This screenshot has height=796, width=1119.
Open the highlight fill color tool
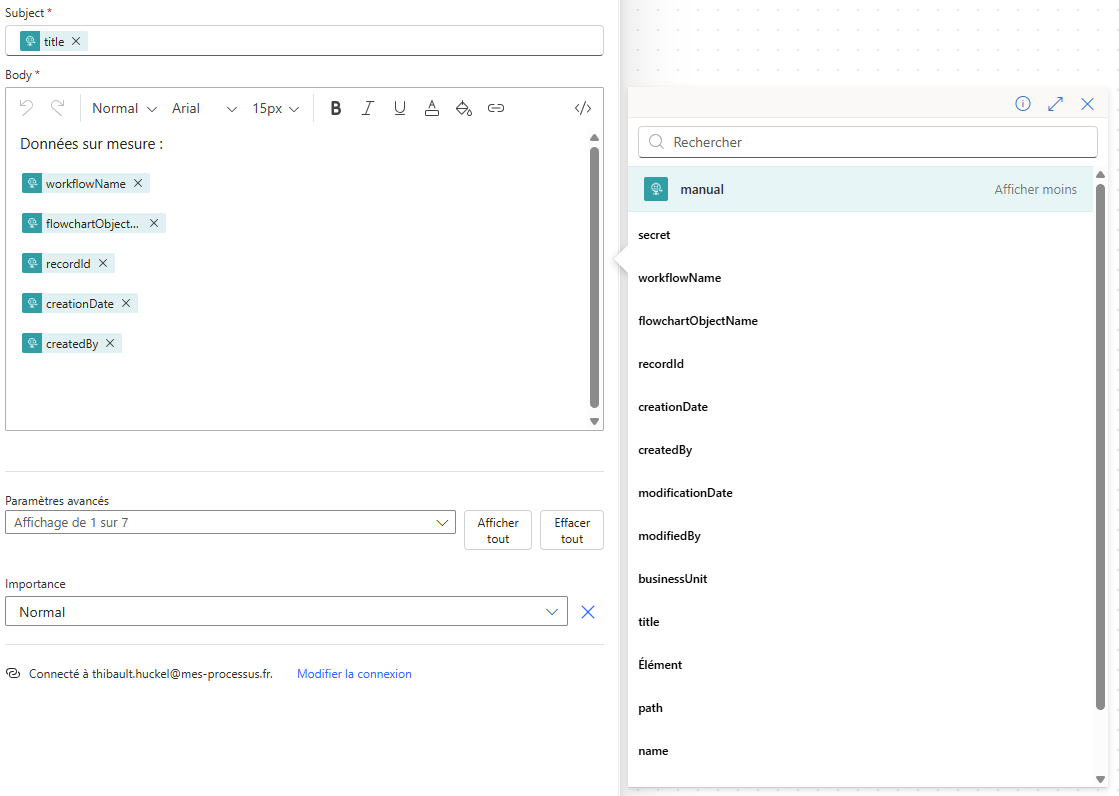(x=463, y=108)
